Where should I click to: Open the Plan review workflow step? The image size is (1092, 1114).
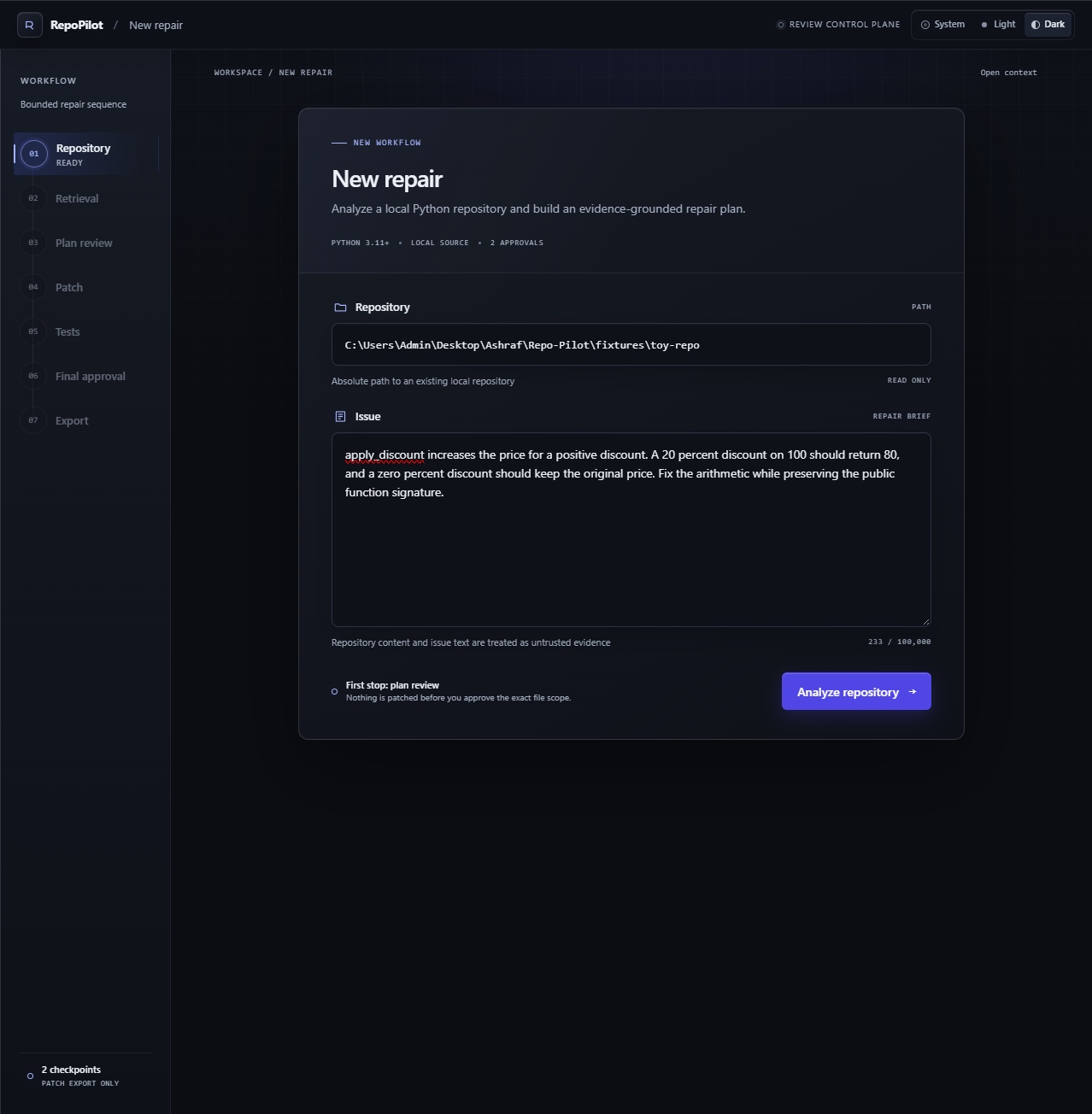86,243
